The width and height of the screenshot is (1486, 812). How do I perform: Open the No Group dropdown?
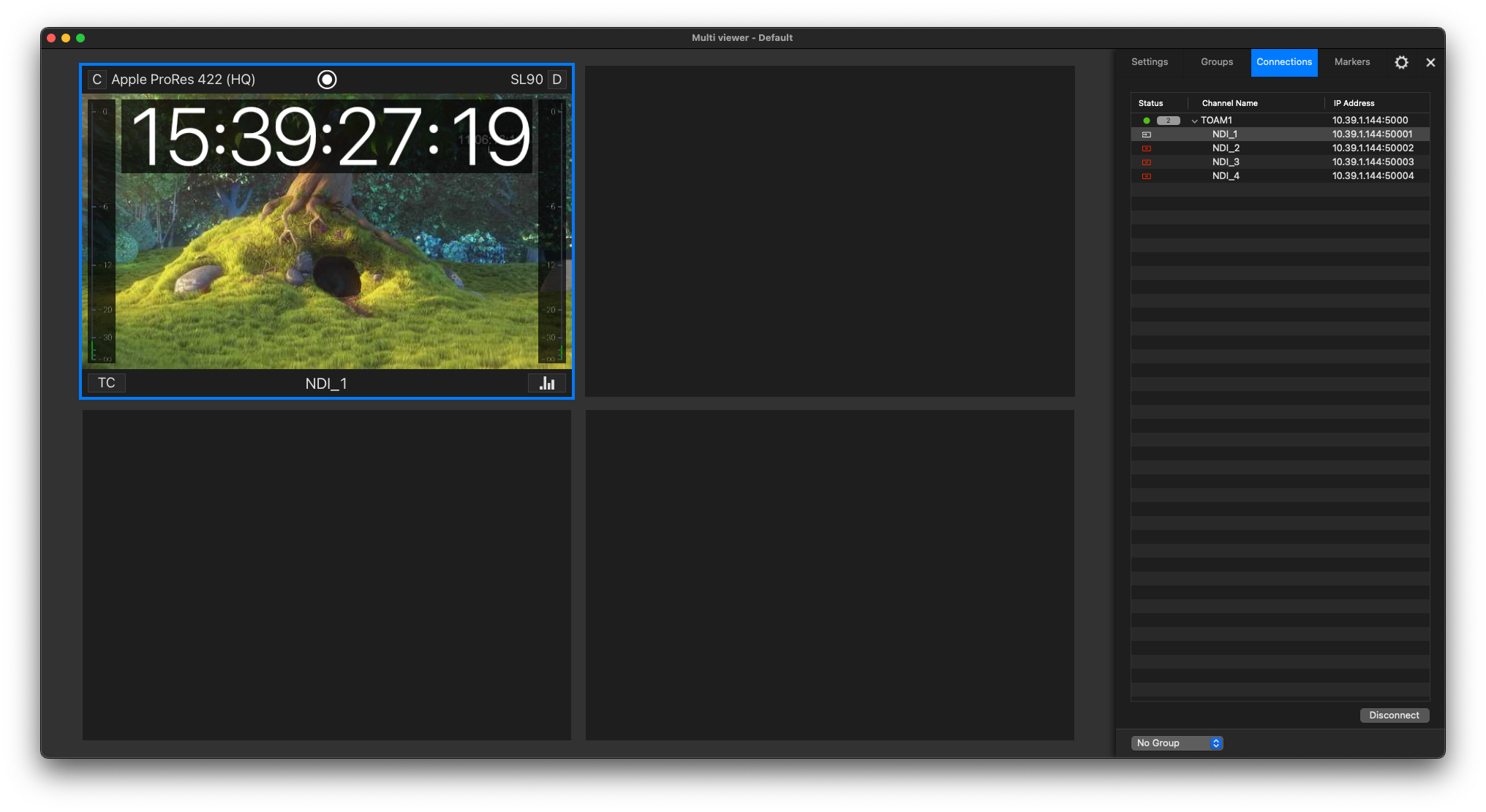click(1177, 743)
